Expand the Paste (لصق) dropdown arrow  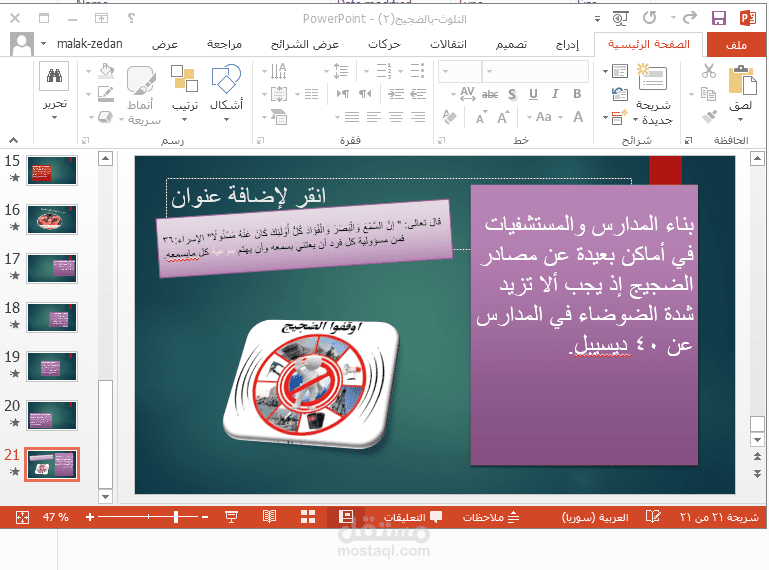point(741,118)
